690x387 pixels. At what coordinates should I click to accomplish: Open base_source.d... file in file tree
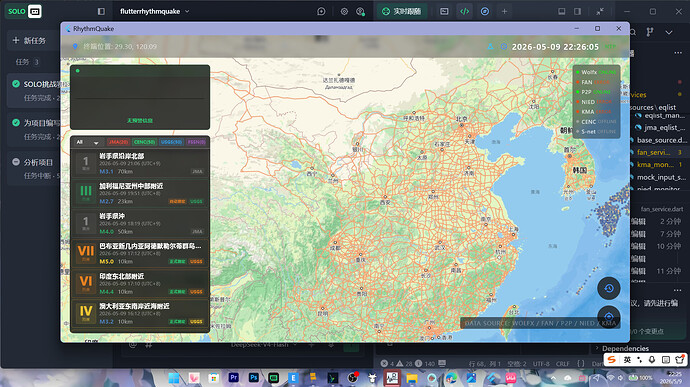coord(661,140)
